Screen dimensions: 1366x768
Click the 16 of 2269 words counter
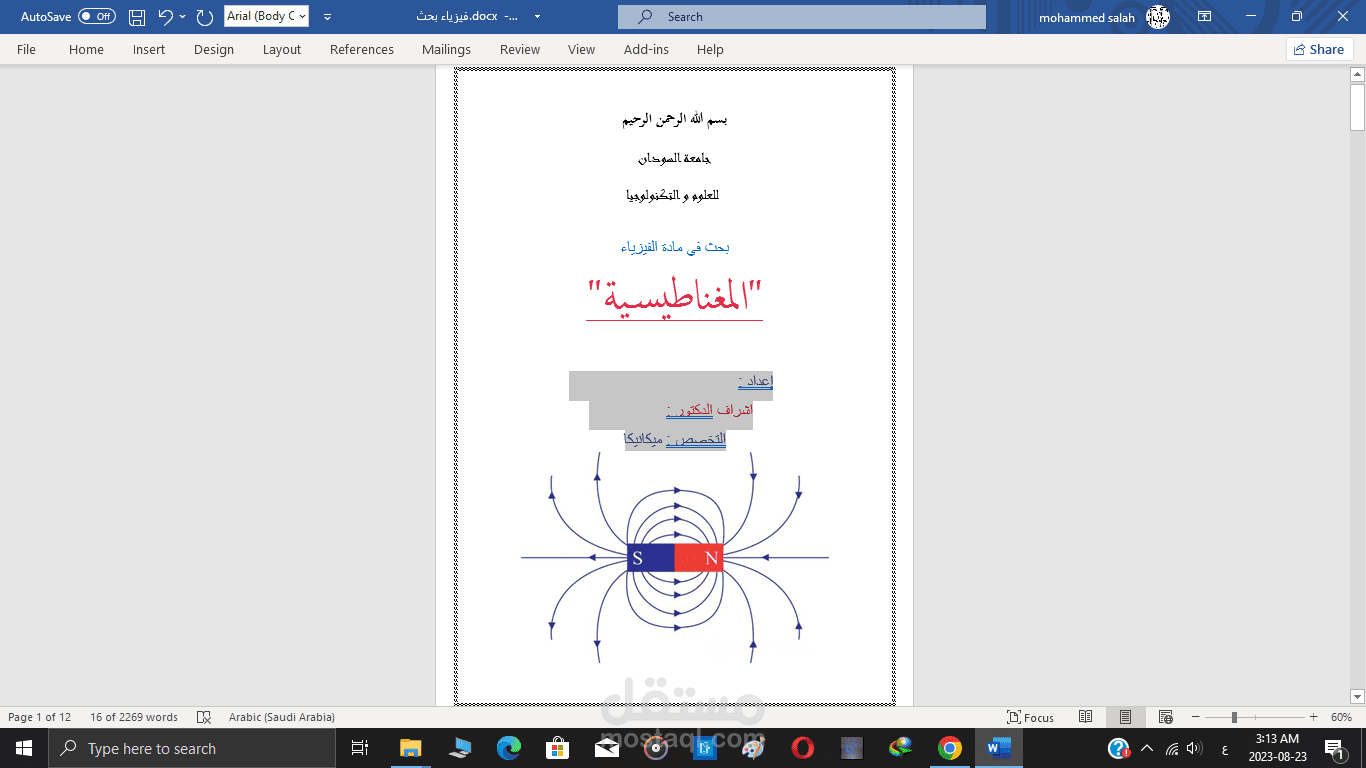pyautogui.click(x=134, y=717)
